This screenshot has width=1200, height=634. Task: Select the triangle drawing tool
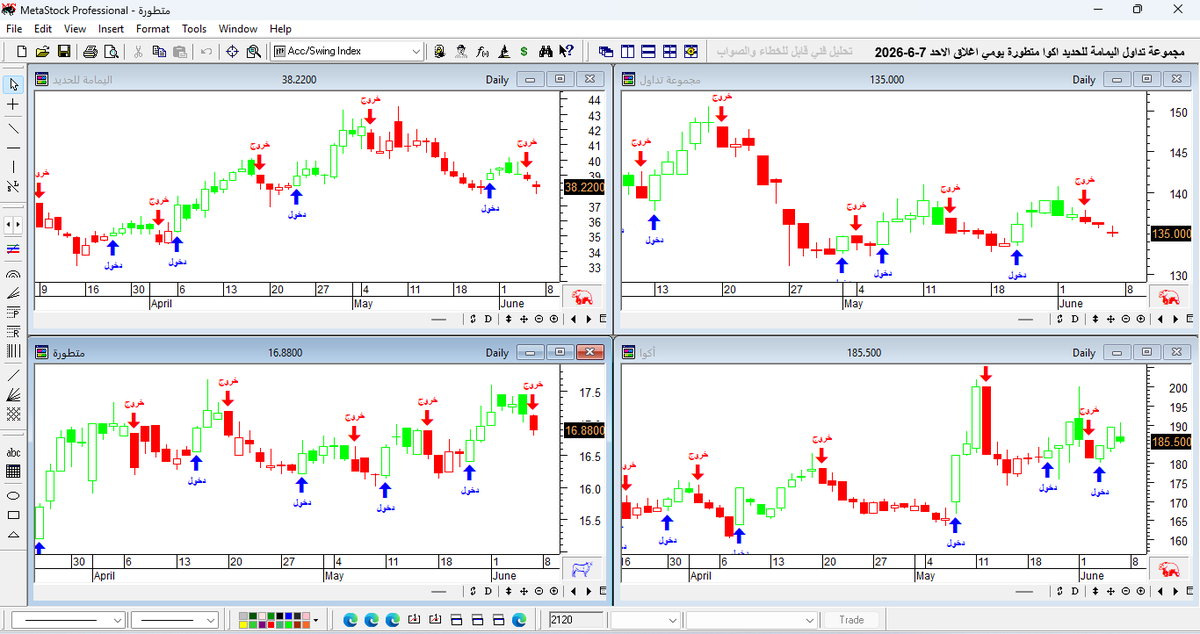tap(13, 534)
